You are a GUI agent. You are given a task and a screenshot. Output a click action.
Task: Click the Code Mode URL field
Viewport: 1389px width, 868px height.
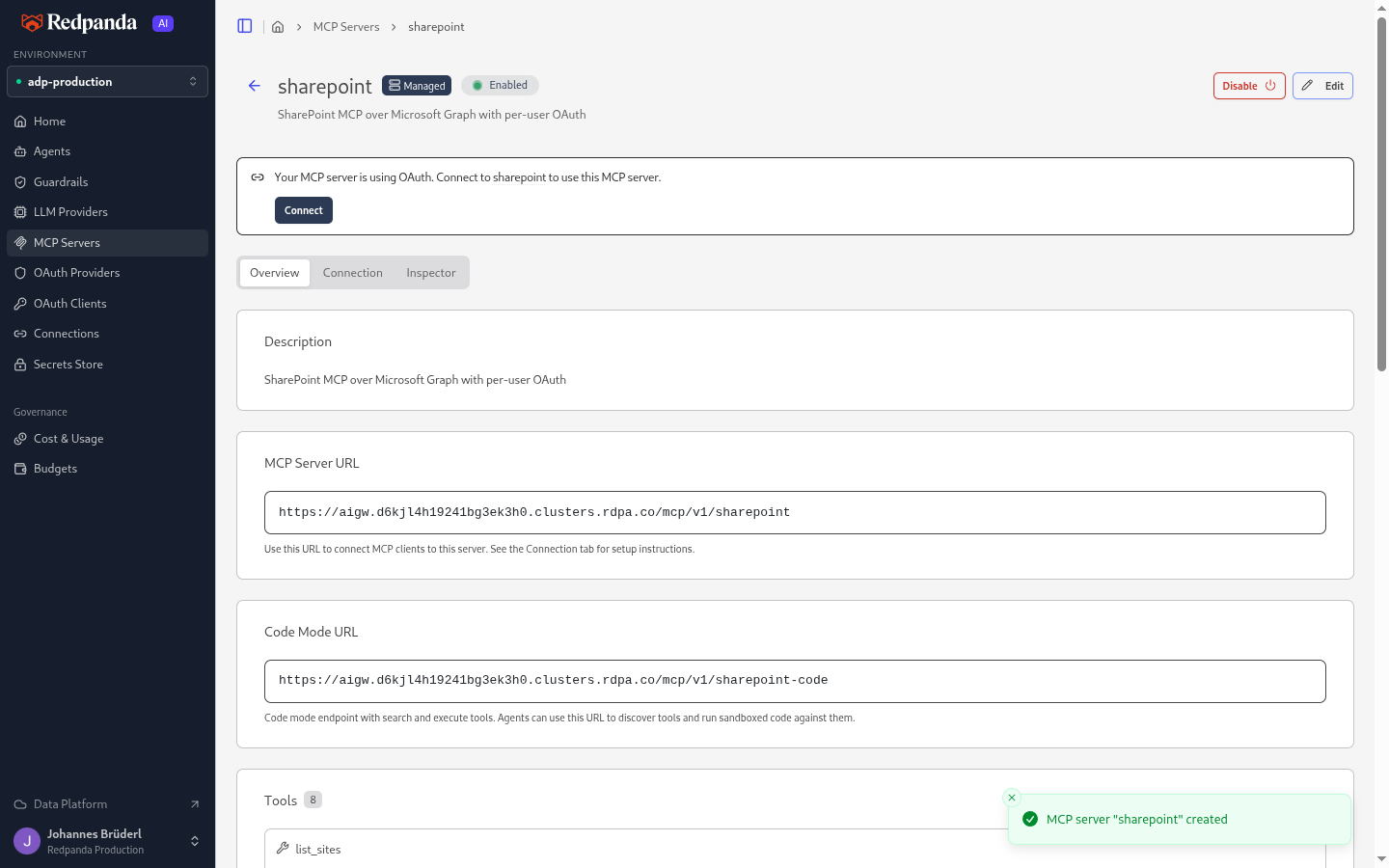point(795,681)
